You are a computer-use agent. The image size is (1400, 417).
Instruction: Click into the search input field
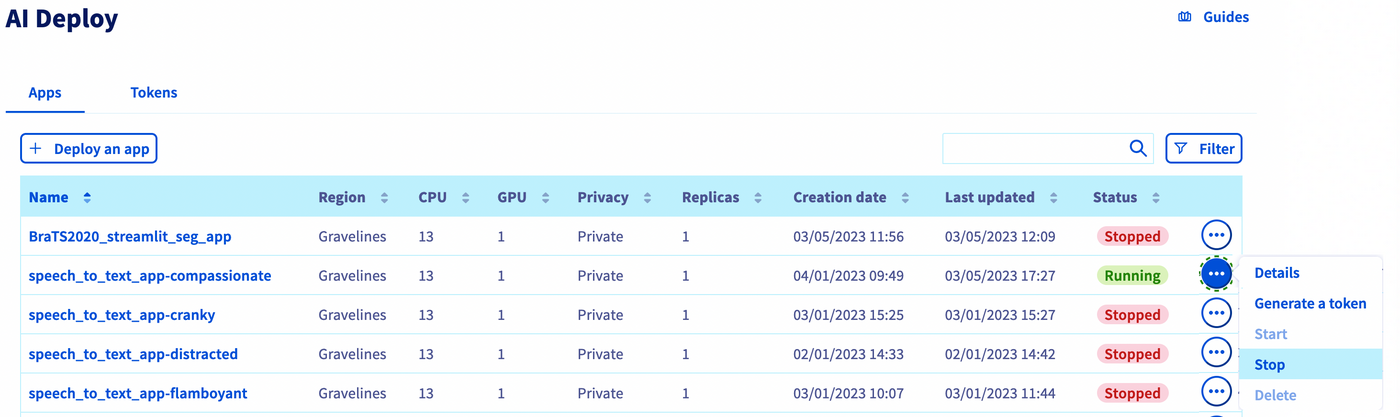tap(1032, 149)
